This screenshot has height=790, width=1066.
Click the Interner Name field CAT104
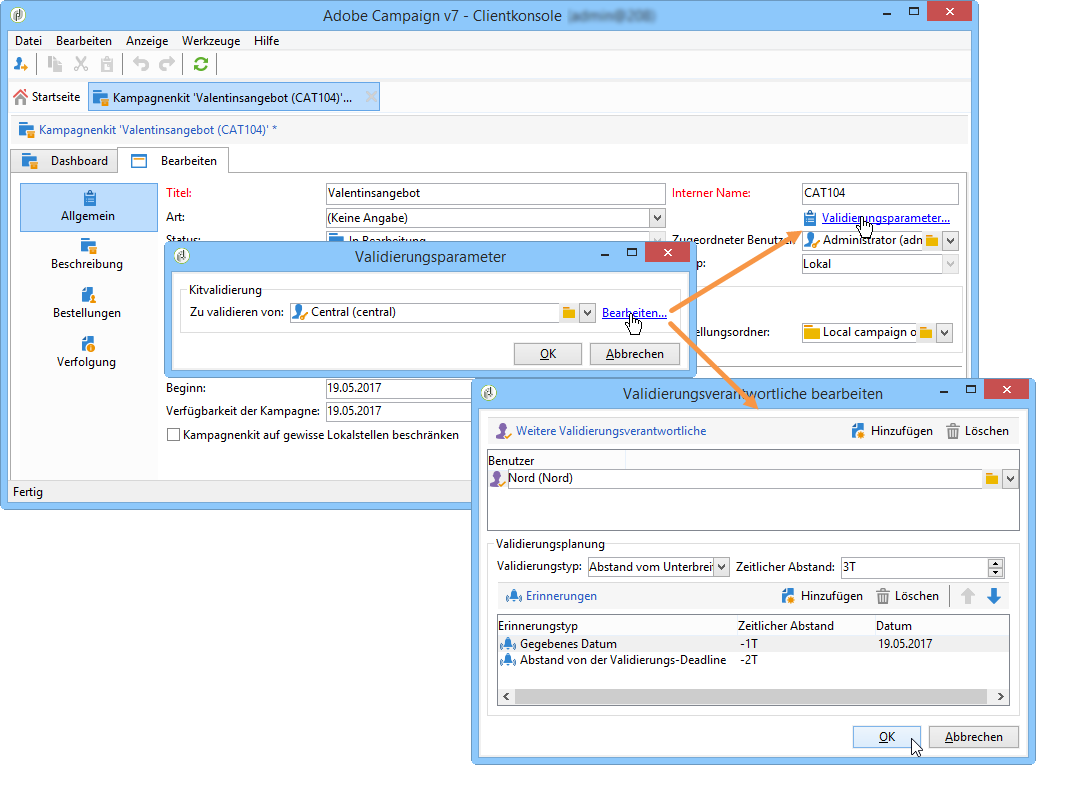click(x=880, y=193)
